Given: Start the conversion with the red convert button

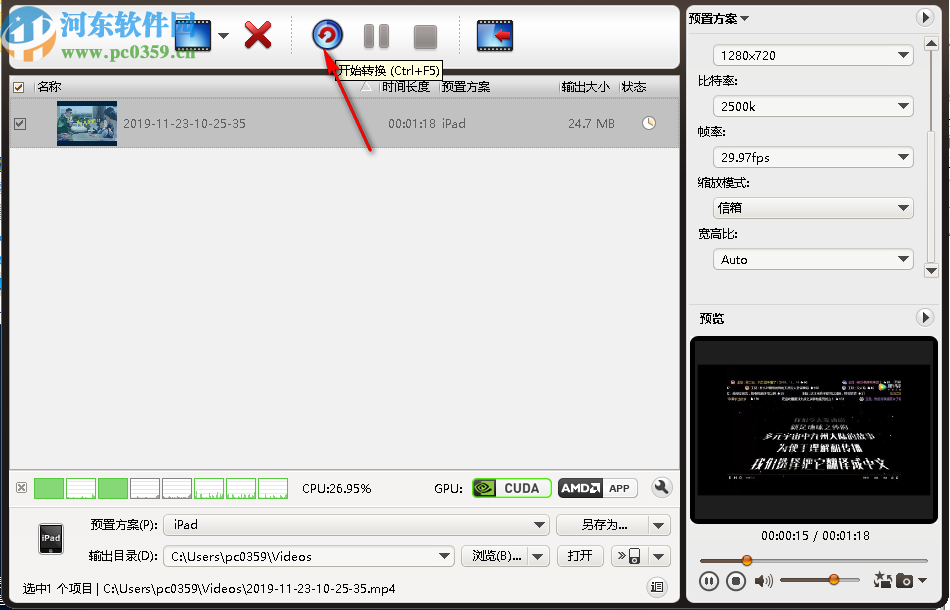Looking at the screenshot, I should 327,36.
